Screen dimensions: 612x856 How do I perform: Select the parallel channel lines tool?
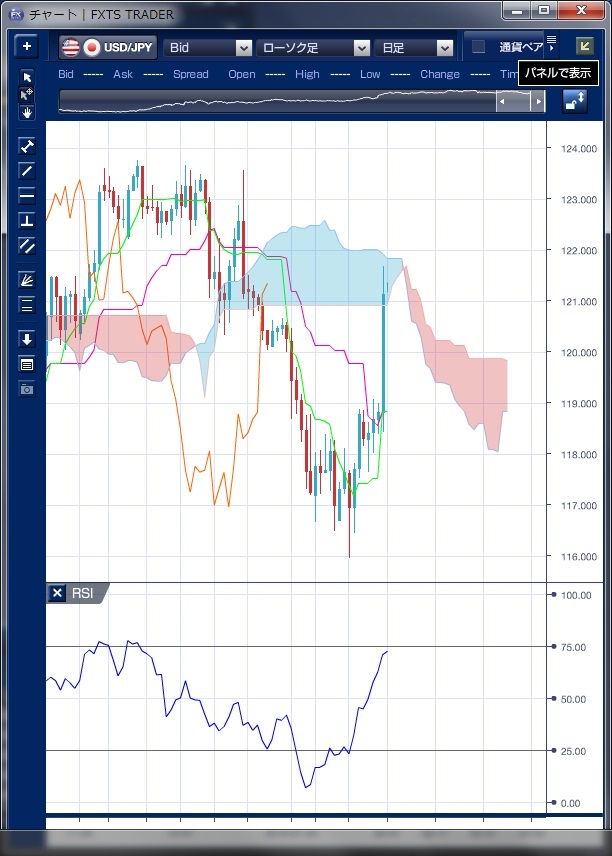[x=27, y=245]
